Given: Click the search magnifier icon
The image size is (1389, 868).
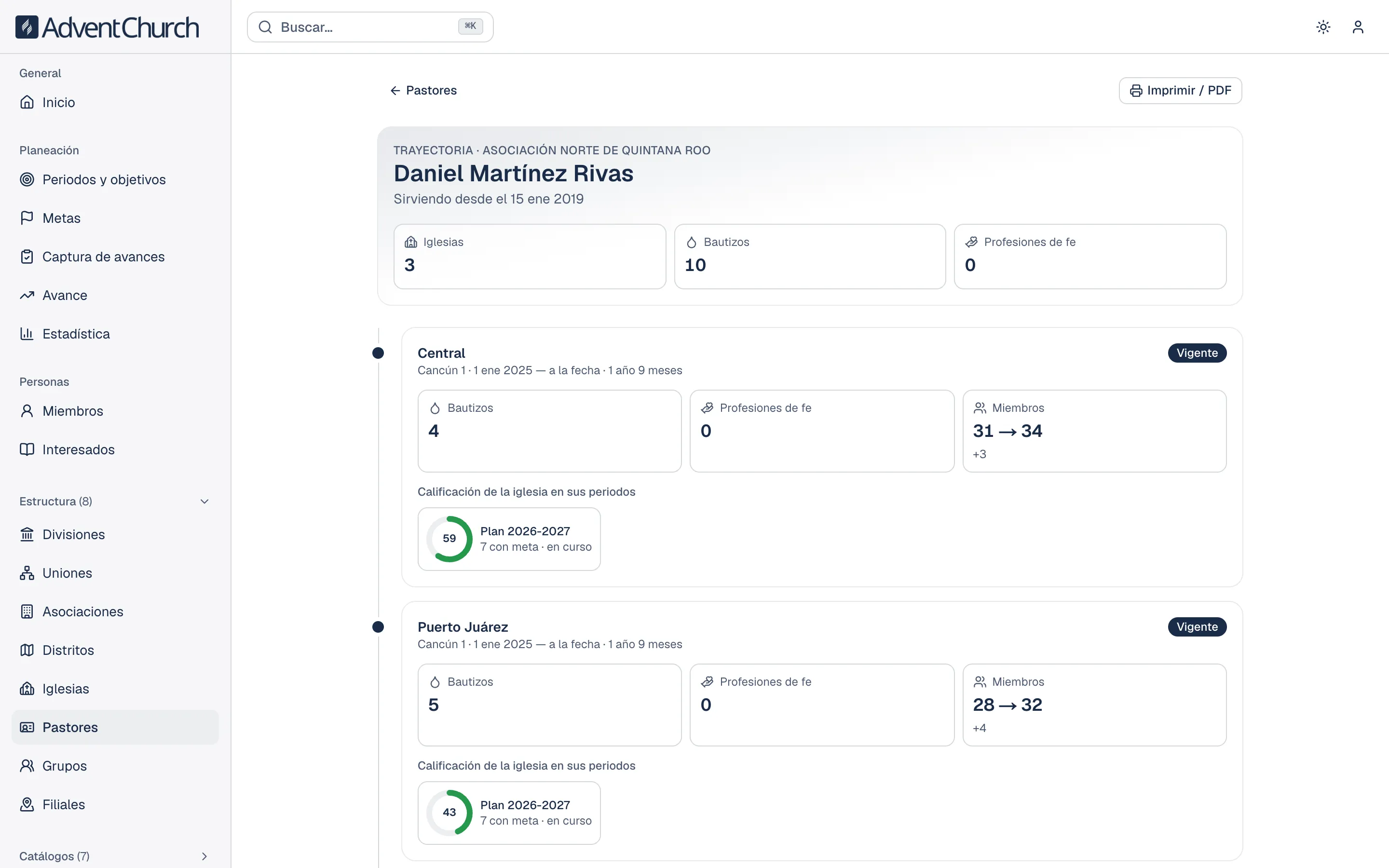Looking at the screenshot, I should pos(265,27).
